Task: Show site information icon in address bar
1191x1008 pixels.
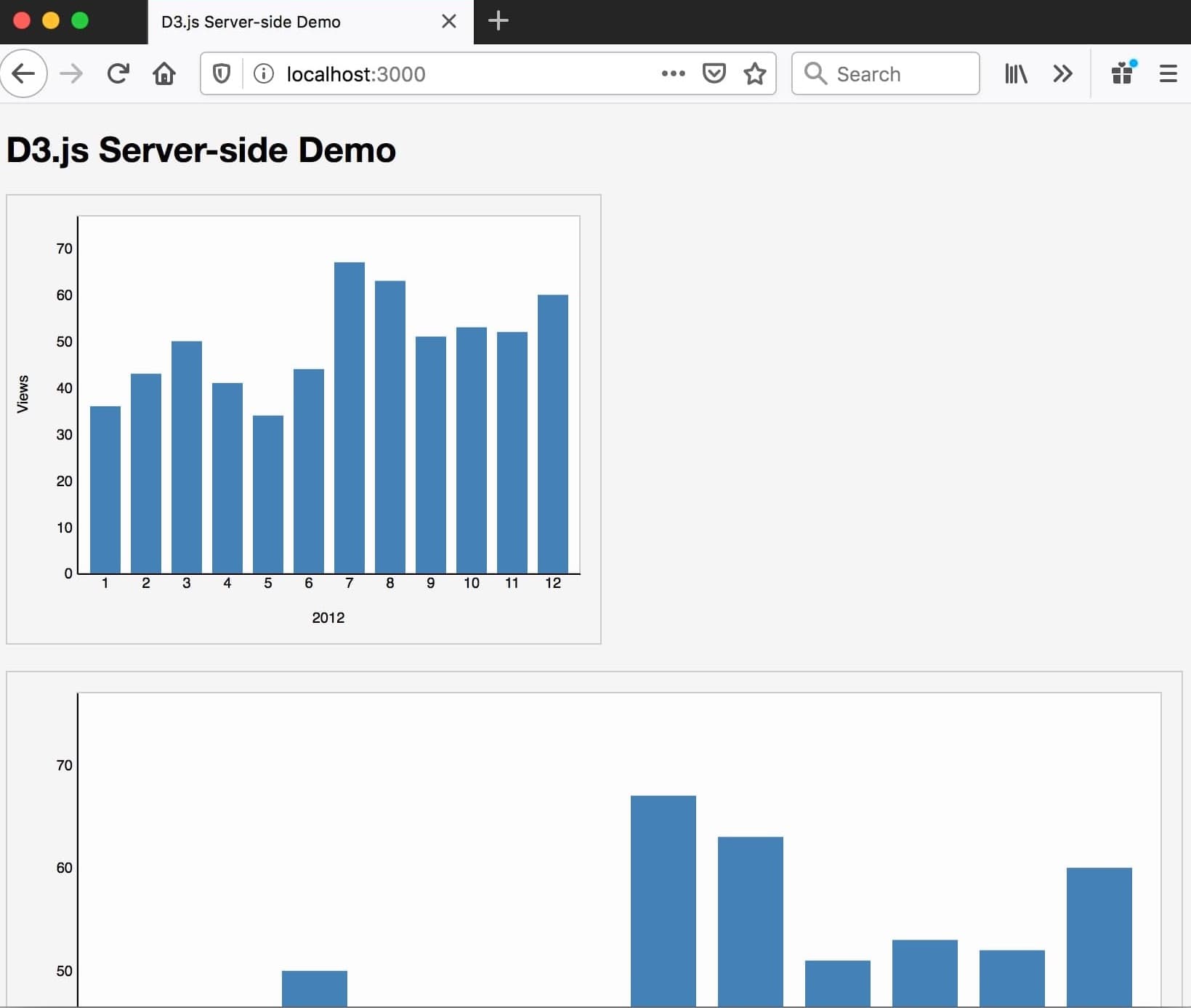Action: pos(263,73)
